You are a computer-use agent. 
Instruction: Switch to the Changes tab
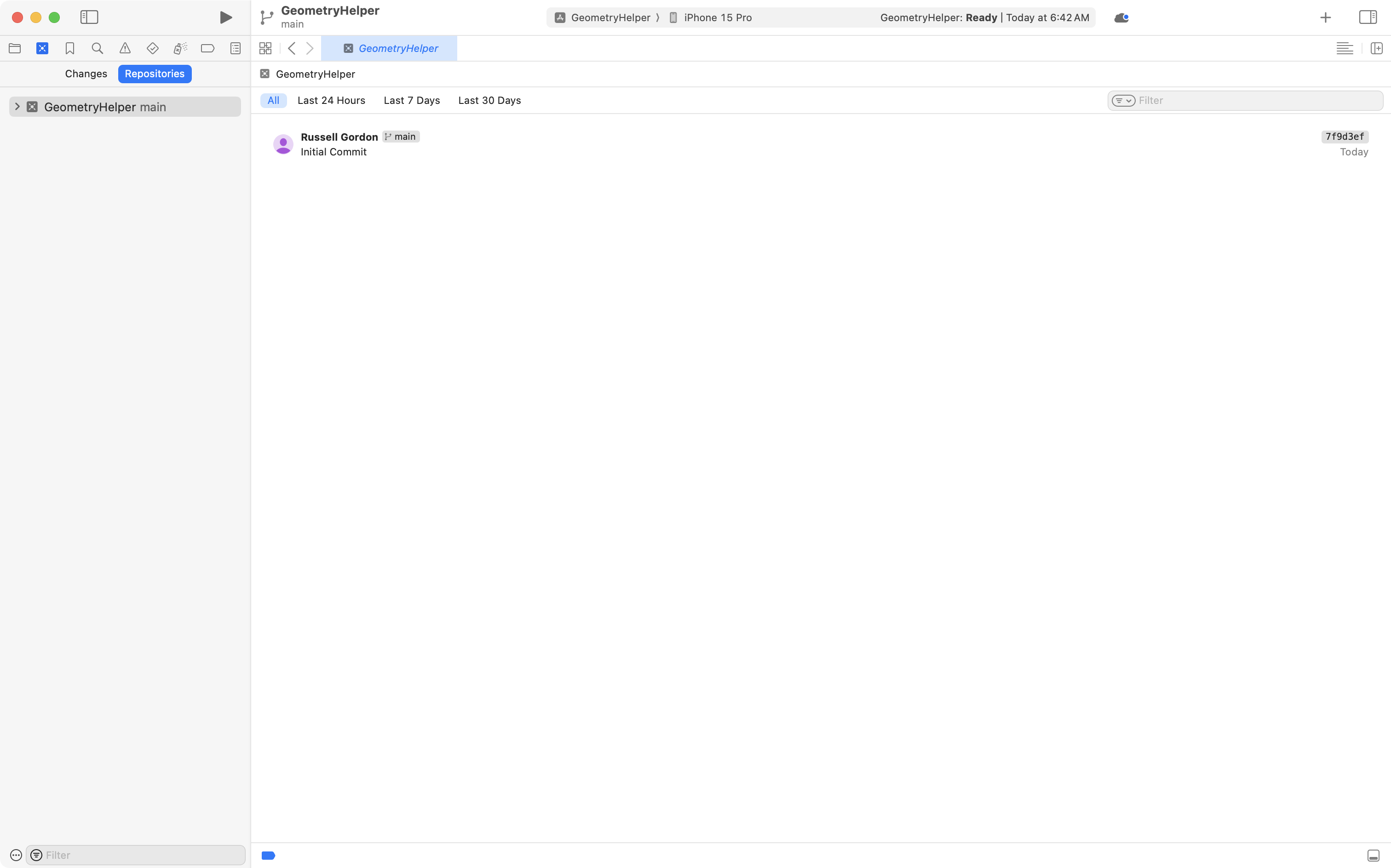tap(86, 74)
